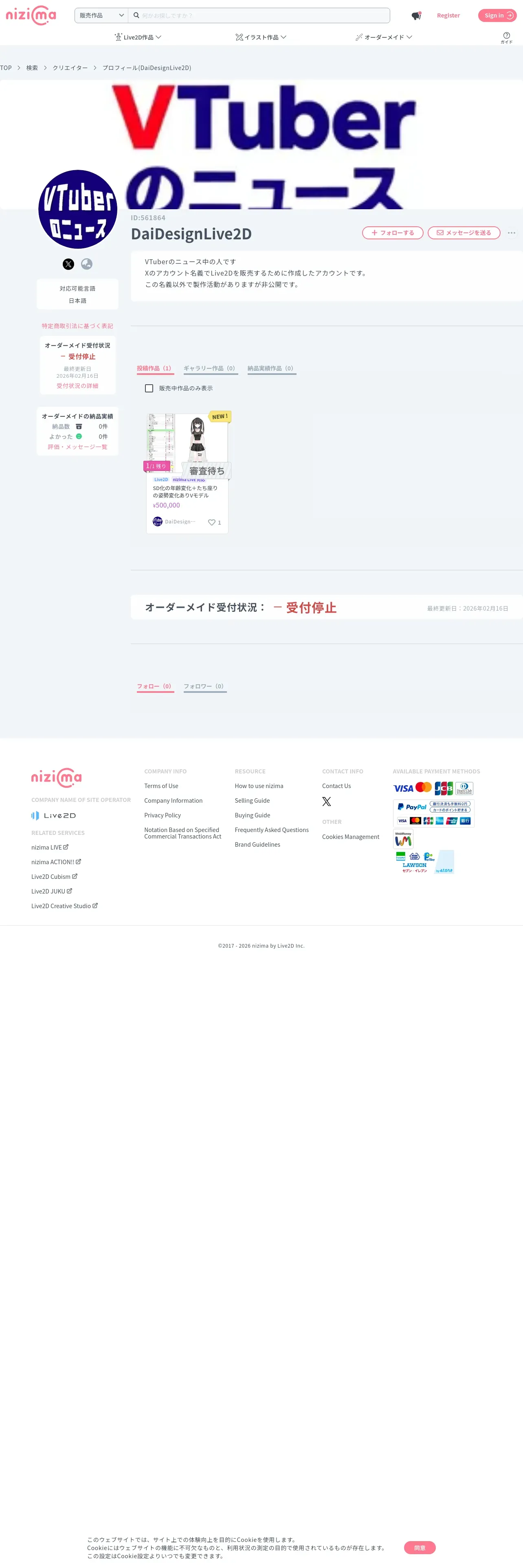Open the Company Information link
This screenshot has width=523, height=1568.
174,801
